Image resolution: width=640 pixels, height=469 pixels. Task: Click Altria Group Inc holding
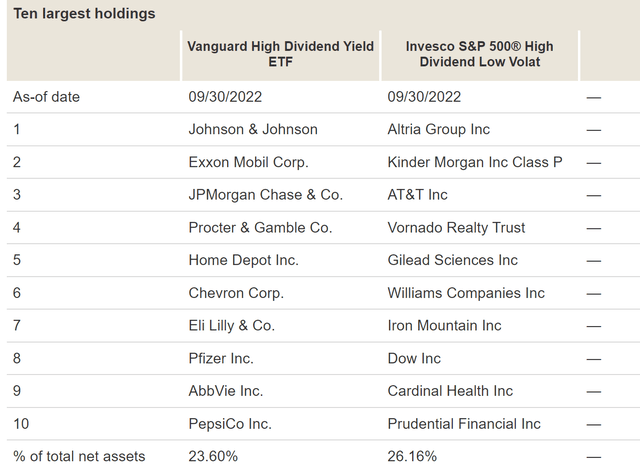pyautogui.click(x=439, y=129)
